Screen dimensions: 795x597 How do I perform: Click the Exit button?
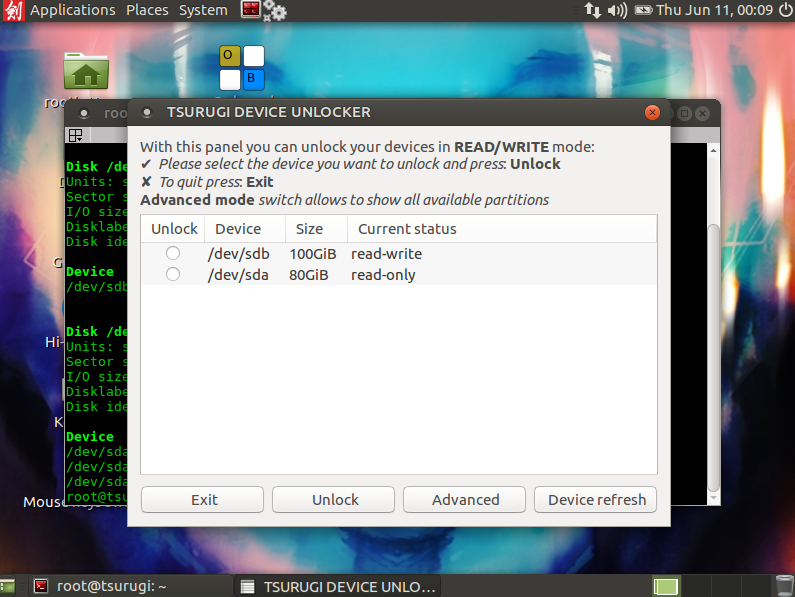202,500
